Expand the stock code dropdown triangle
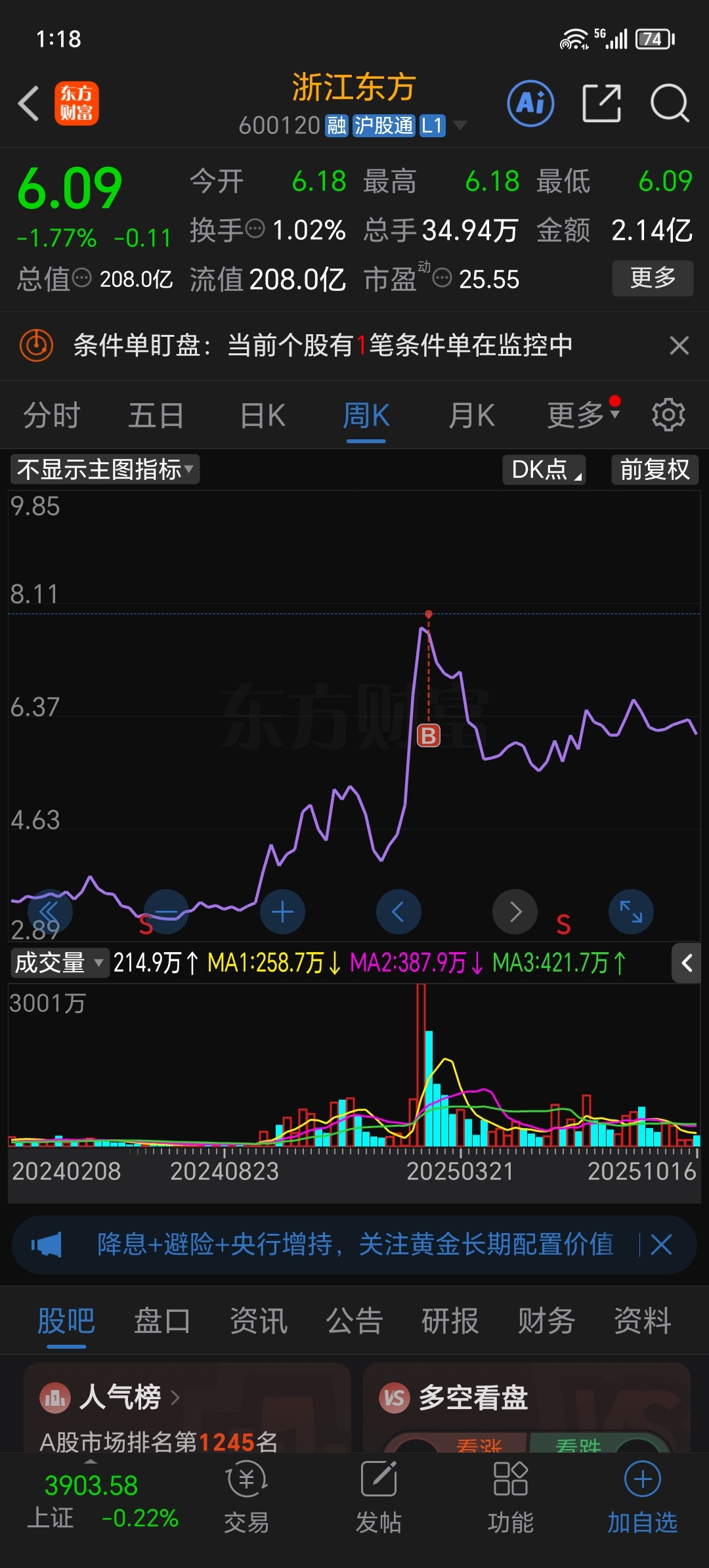This screenshot has width=709, height=1568. (x=460, y=125)
